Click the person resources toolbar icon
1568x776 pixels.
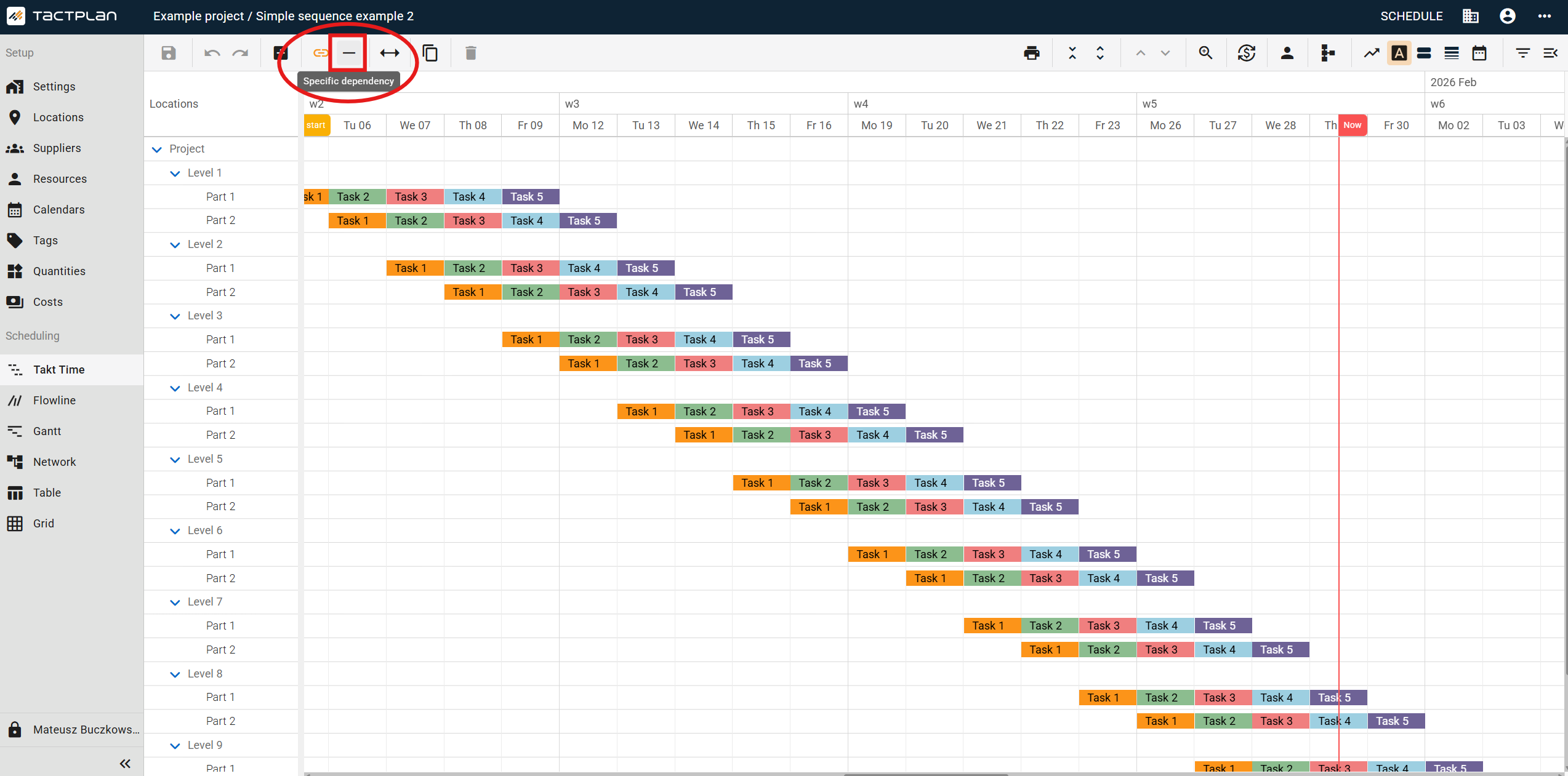click(x=1287, y=53)
